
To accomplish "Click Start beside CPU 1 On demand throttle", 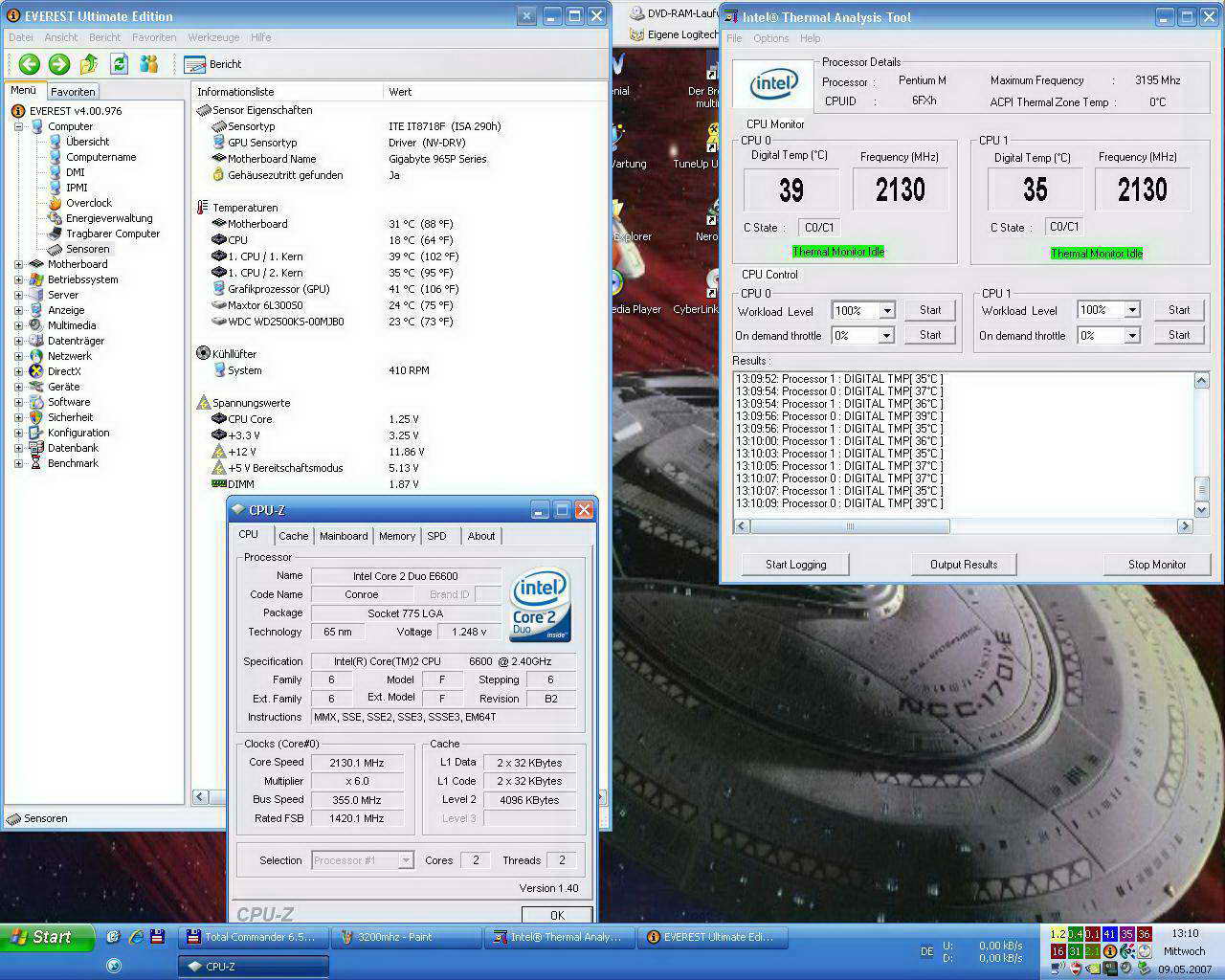I will pyautogui.click(x=1179, y=335).
